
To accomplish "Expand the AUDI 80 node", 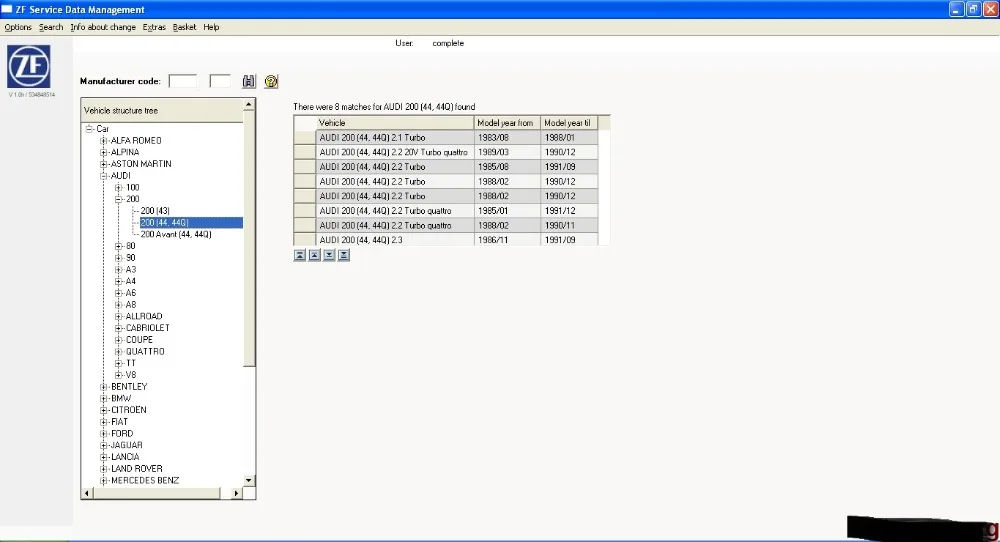I will 119,245.
